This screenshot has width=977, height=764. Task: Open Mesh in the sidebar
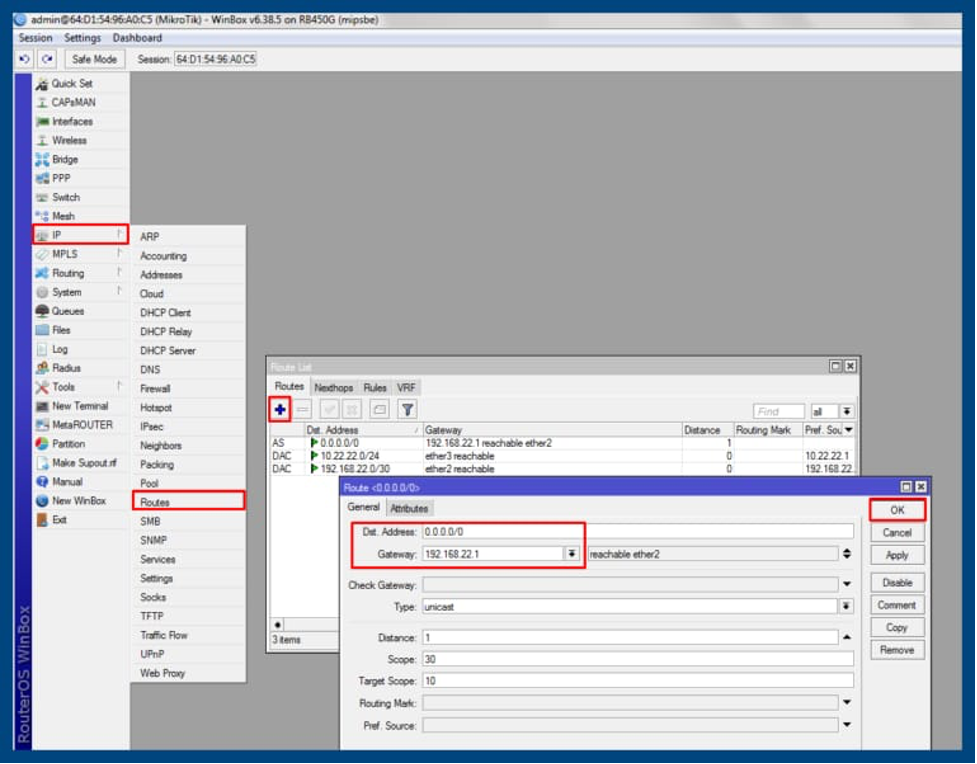click(x=80, y=216)
